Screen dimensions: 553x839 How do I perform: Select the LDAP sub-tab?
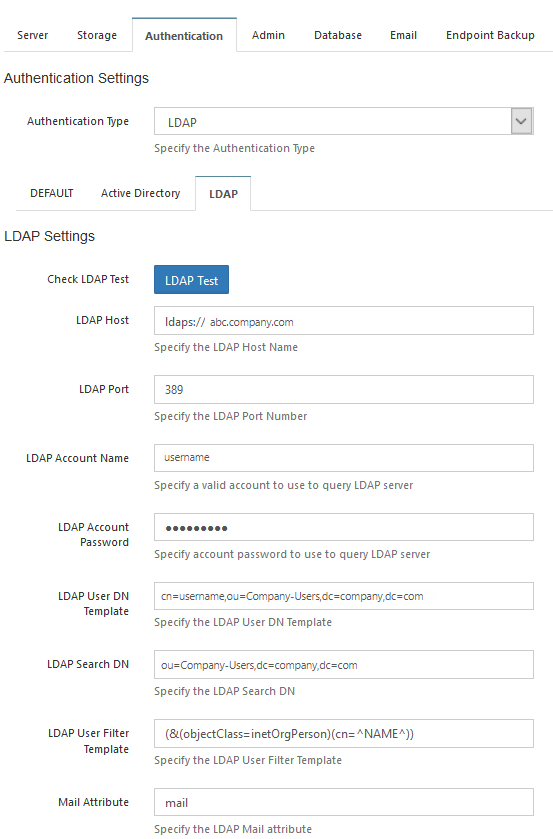tap(223, 194)
